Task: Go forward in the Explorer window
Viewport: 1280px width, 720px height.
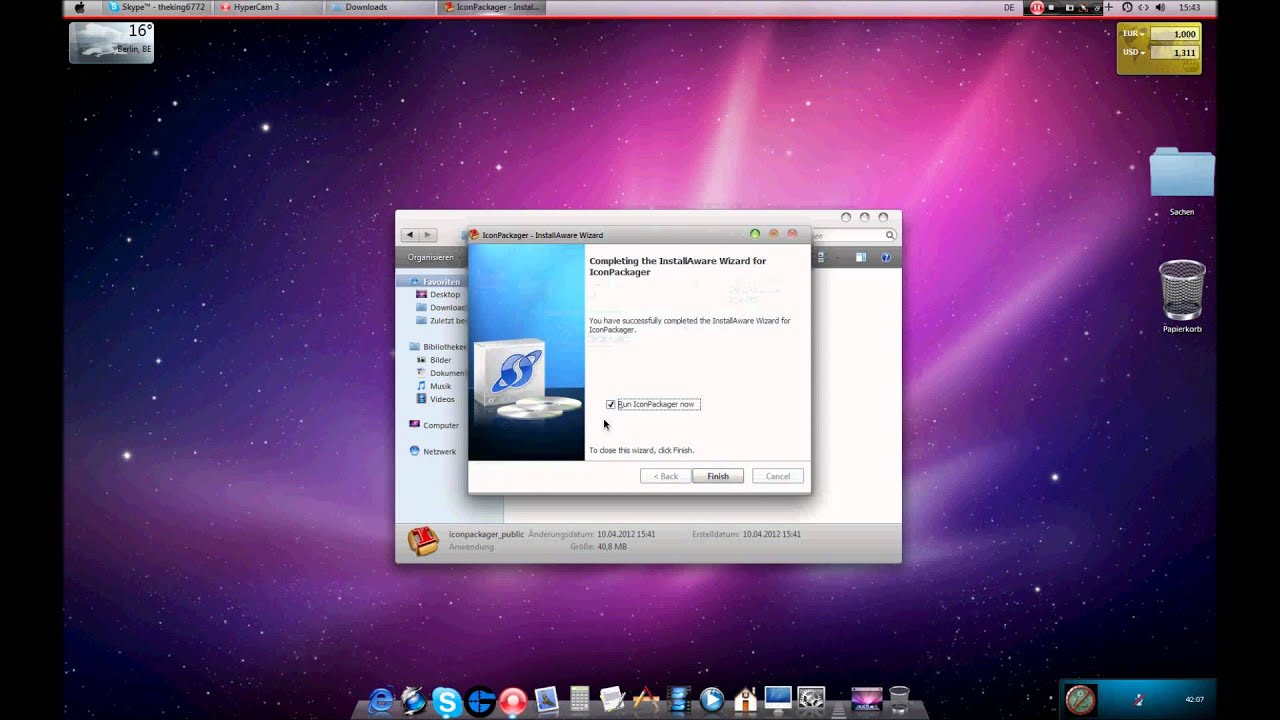Action: (428, 235)
